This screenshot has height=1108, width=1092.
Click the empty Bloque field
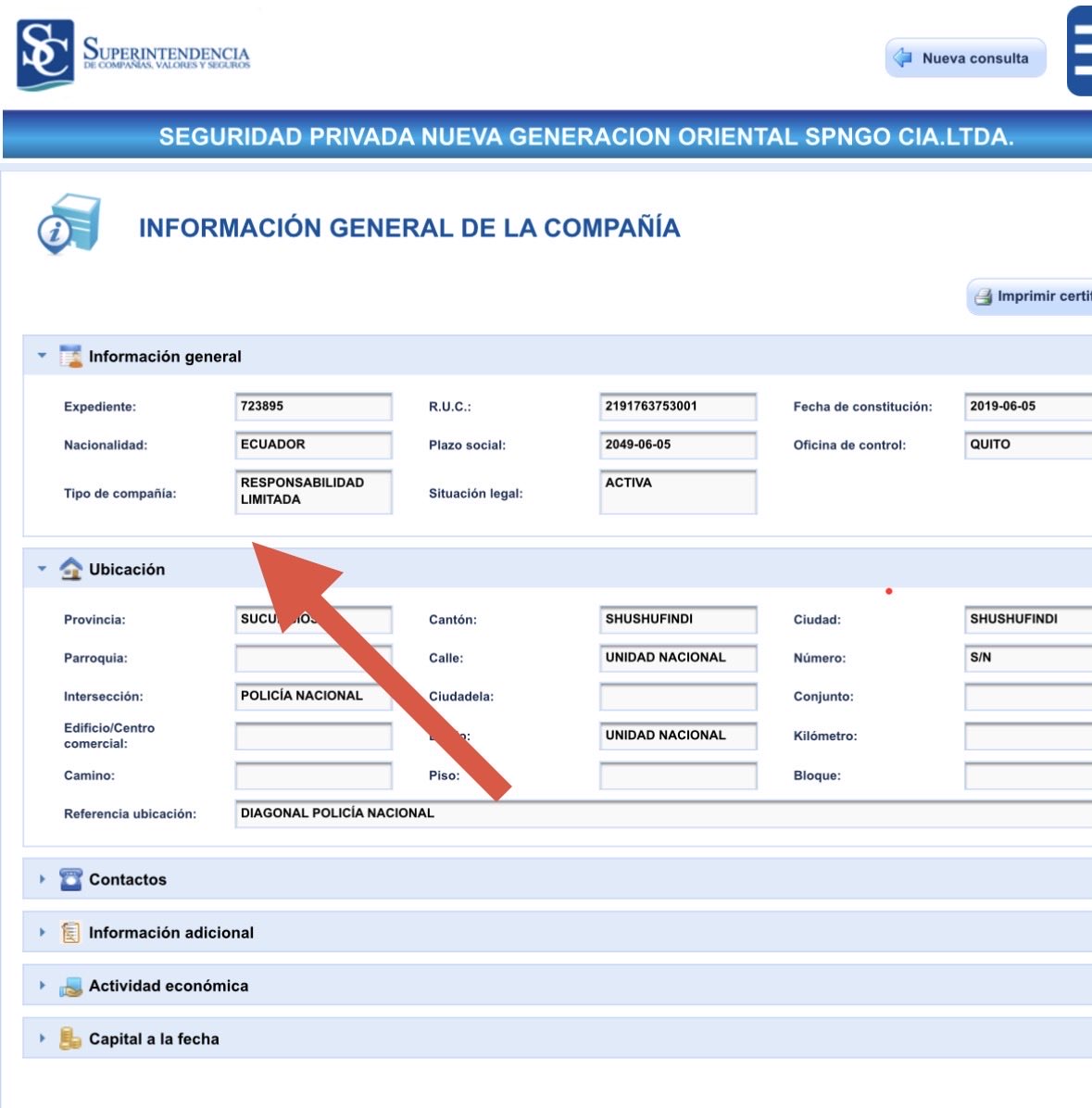[x=1028, y=775]
